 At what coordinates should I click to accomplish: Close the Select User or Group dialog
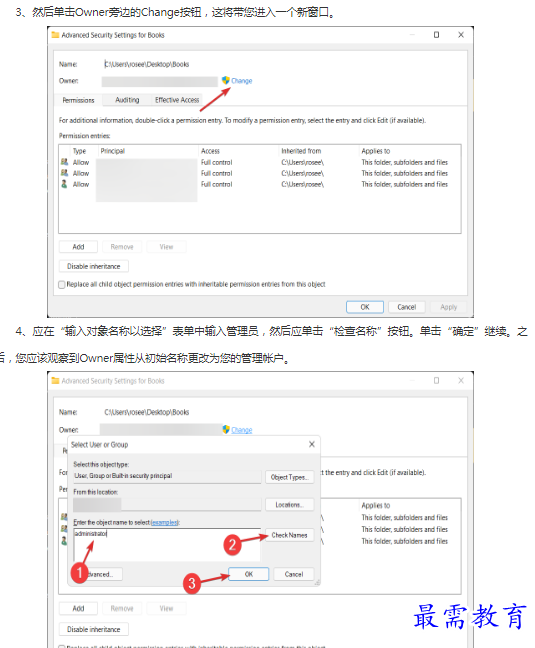[312, 444]
